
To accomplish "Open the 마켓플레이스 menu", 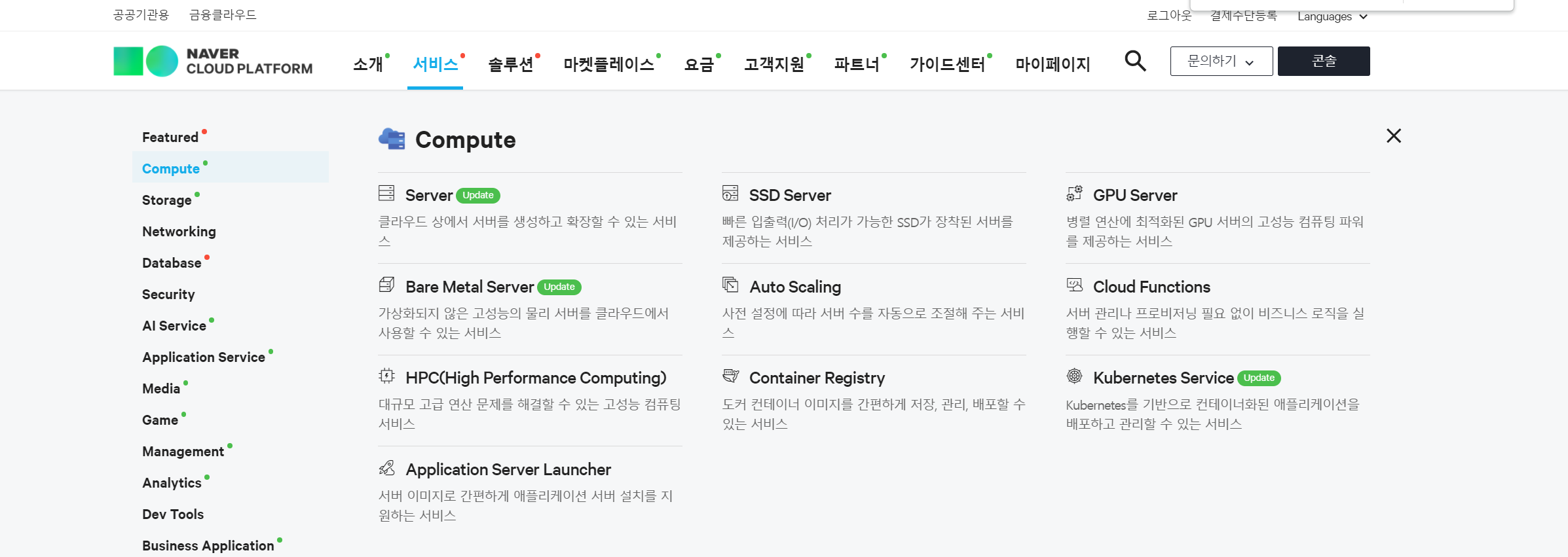I will (x=609, y=64).
